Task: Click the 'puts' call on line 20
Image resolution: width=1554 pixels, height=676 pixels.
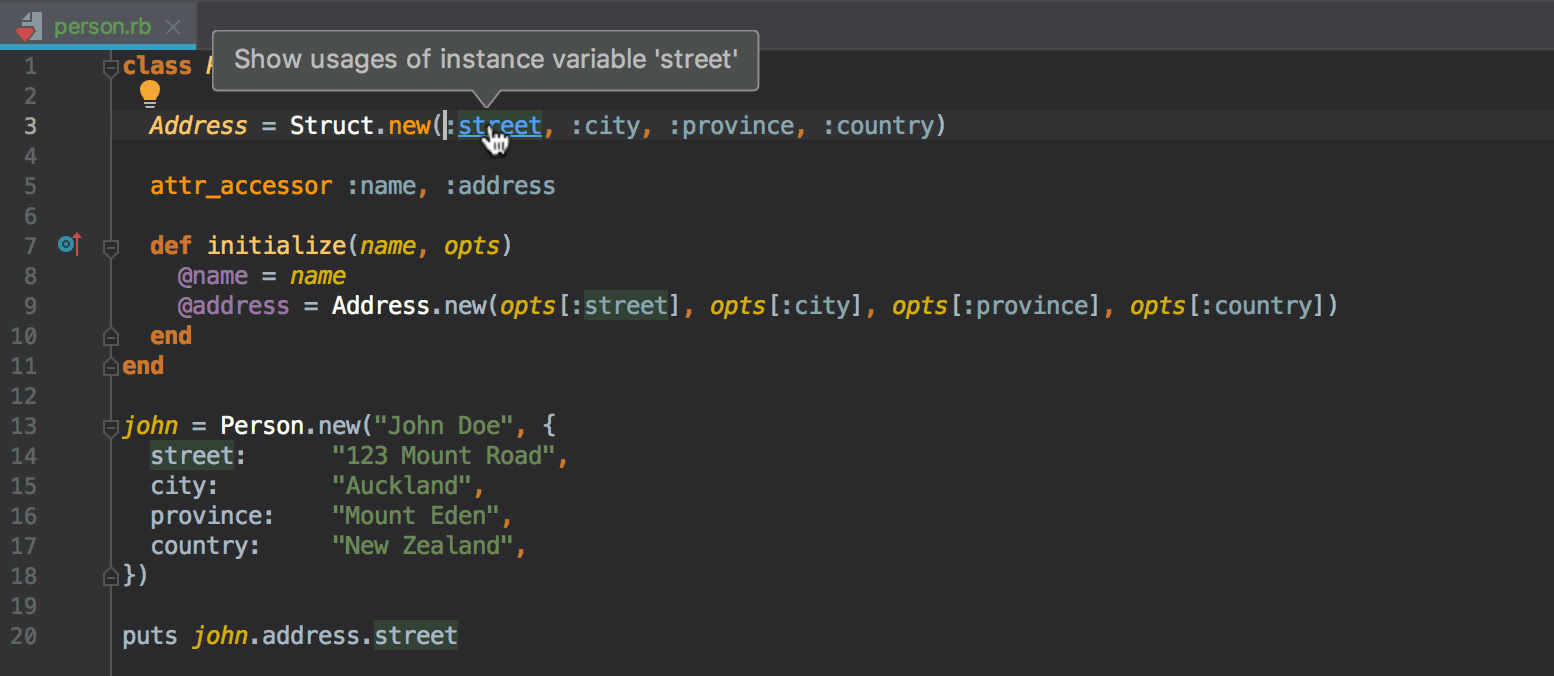Action: (150, 636)
